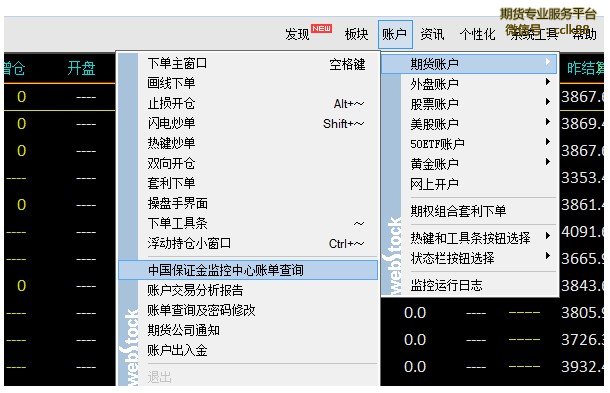The image size is (610, 393).
Task: Open the 个性化 menu
Action: [x=477, y=34]
